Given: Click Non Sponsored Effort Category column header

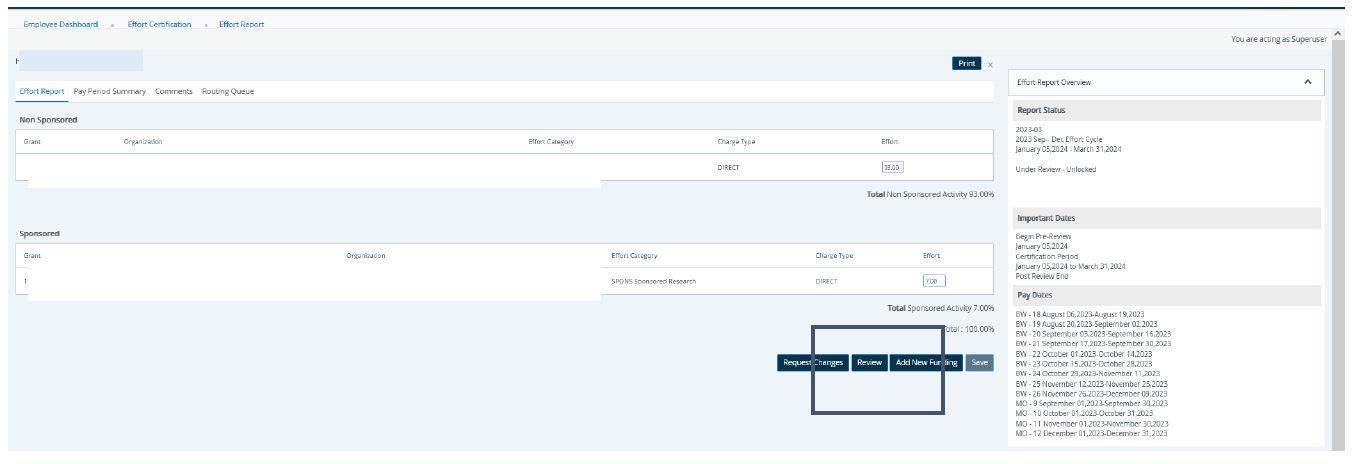Looking at the screenshot, I should tap(551, 141).
